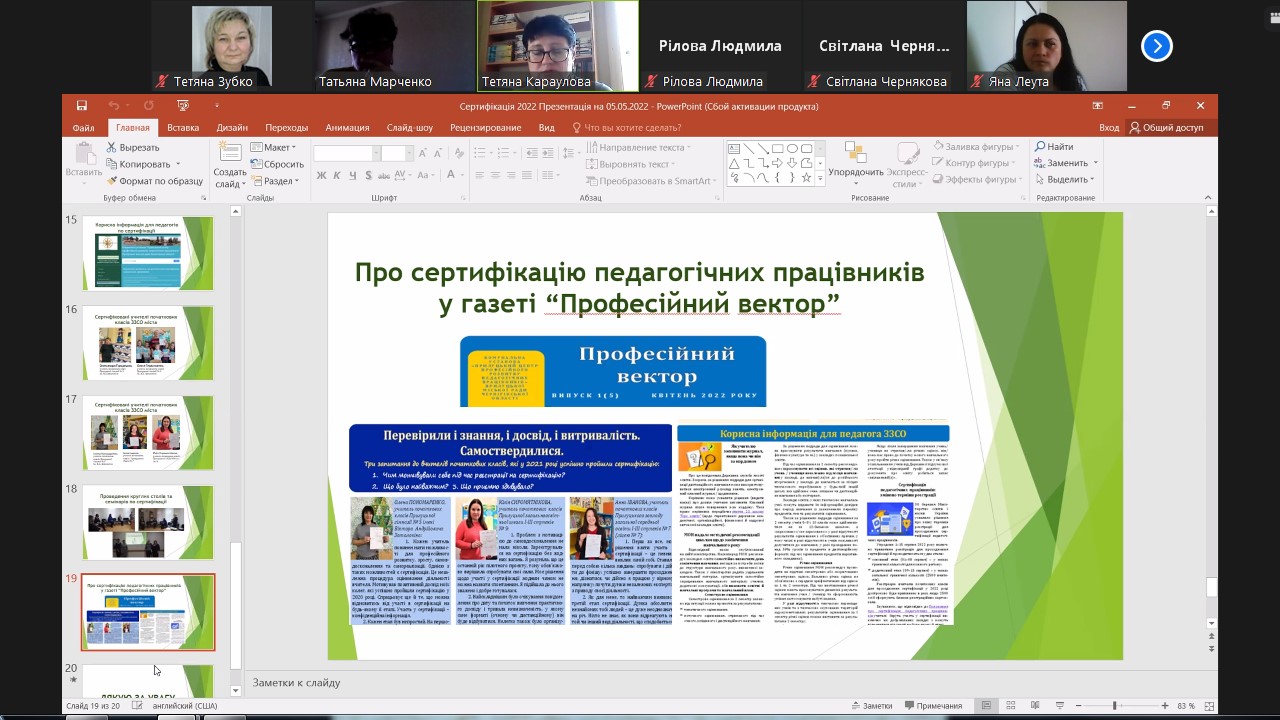
Task: Click increase indent level icon
Action: (548, 153)
